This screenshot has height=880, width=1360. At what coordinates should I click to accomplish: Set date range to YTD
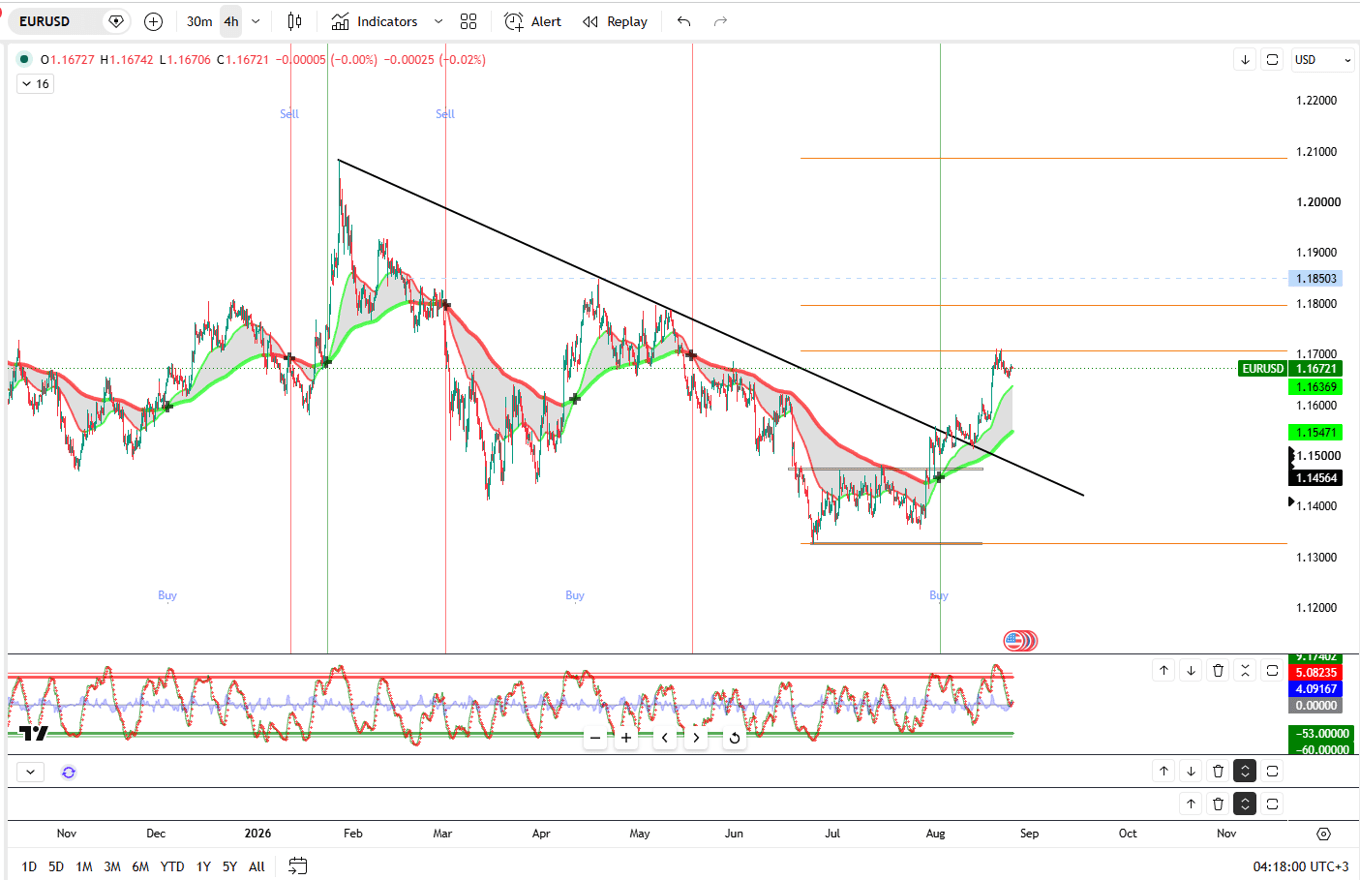click(x=172, y=866)
